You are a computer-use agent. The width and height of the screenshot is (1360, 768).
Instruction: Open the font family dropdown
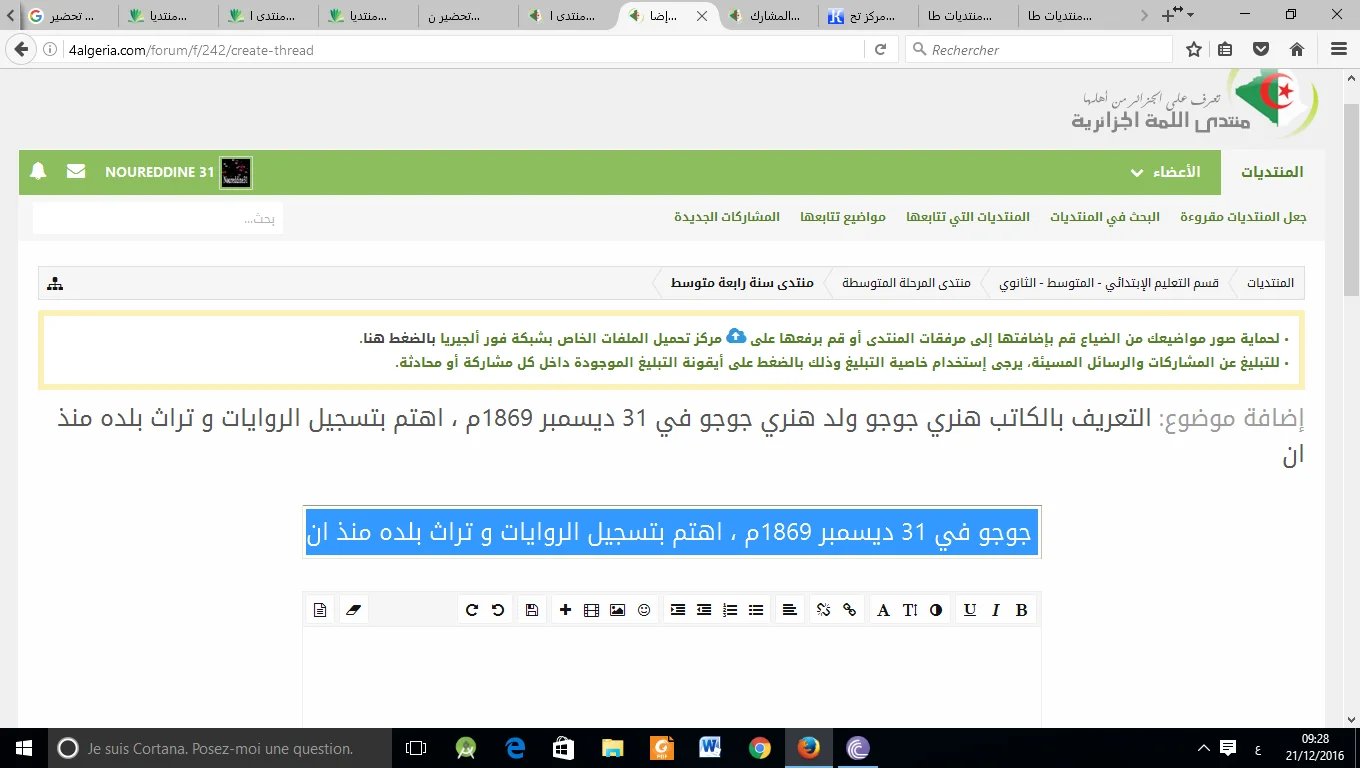(x=883, y=610)
